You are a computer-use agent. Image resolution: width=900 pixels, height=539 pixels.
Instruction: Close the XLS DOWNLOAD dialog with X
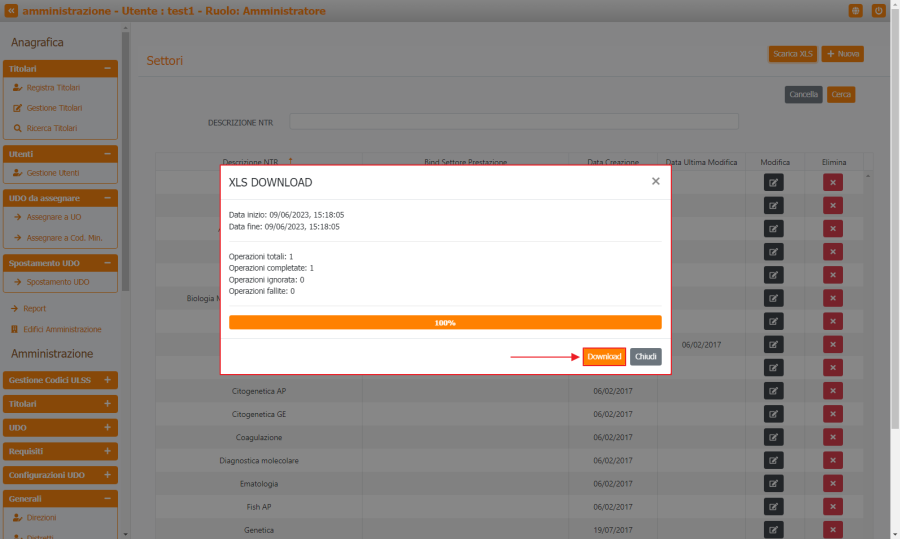(656, 181)
